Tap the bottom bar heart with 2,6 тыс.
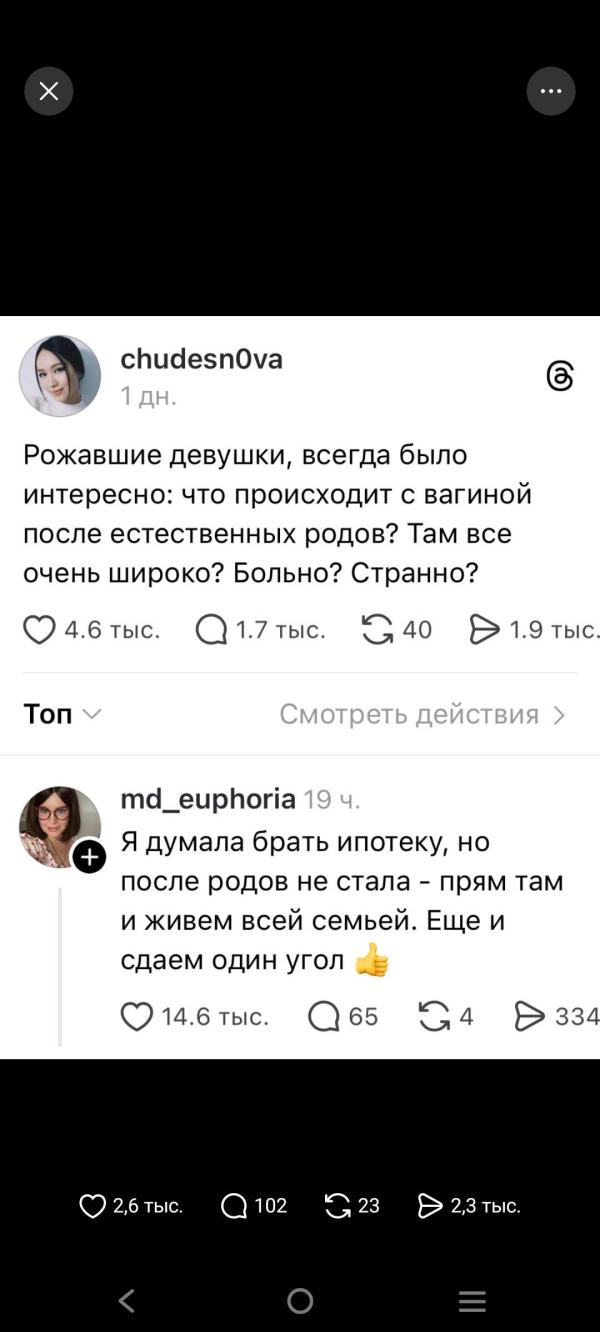Viewport: 600px width, 1332px height. point(93,1207)
